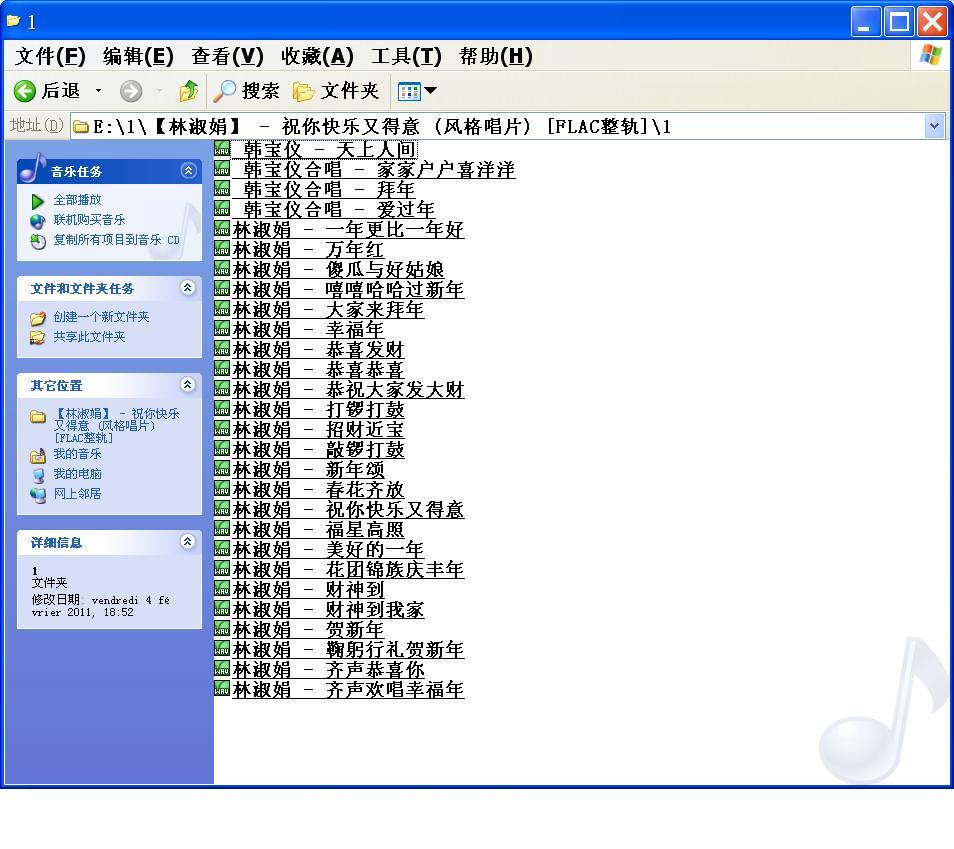Maximize the folder window
954x849 pixels.
point(899,22)
